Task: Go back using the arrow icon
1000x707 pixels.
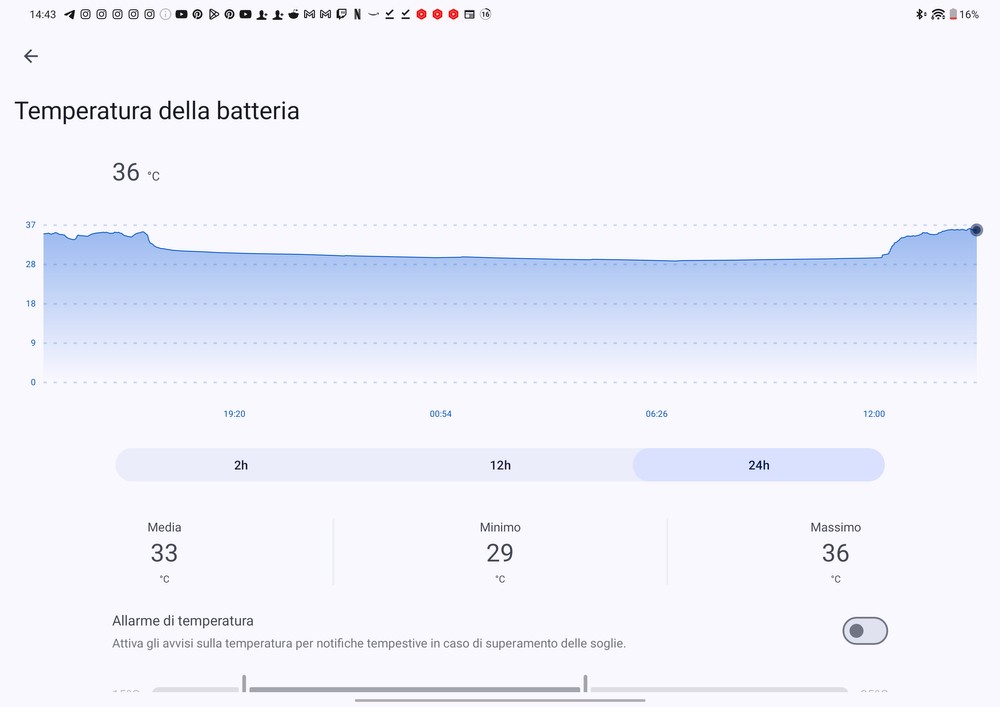Action: 31,56
